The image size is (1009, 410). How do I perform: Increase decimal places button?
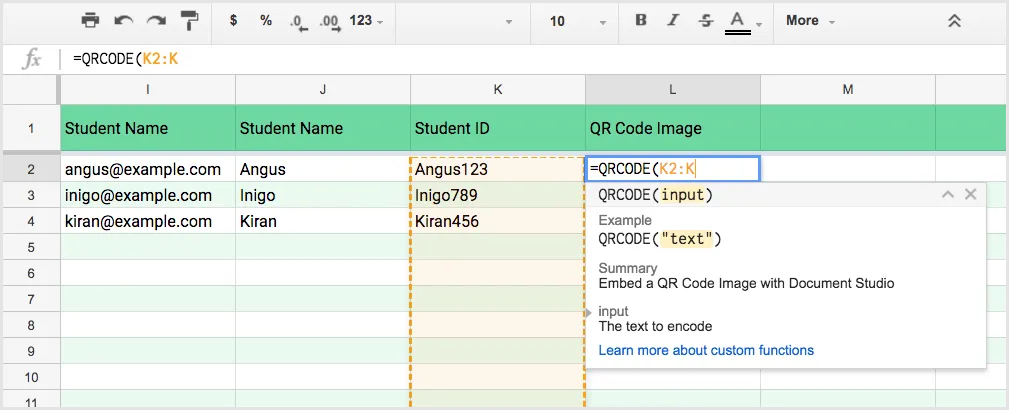[x=330, y=21]
